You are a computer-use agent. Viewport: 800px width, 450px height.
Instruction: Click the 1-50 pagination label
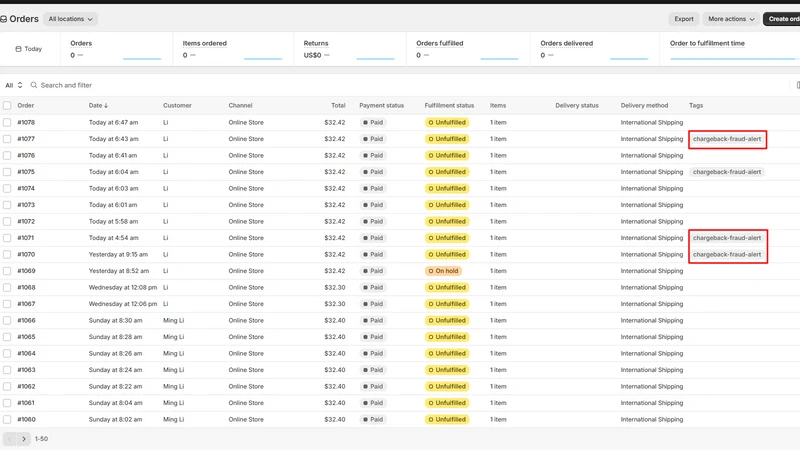click(41, 439)
